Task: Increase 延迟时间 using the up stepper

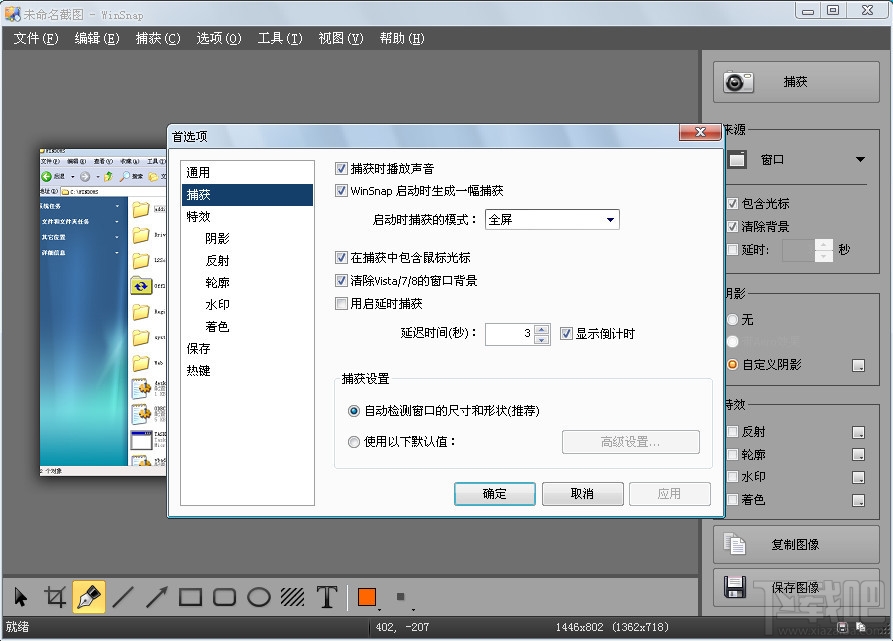Action: point(540,329)
